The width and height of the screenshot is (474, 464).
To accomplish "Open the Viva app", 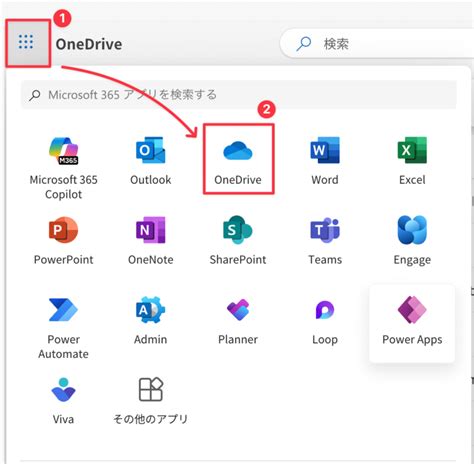I will pos(63,401).
